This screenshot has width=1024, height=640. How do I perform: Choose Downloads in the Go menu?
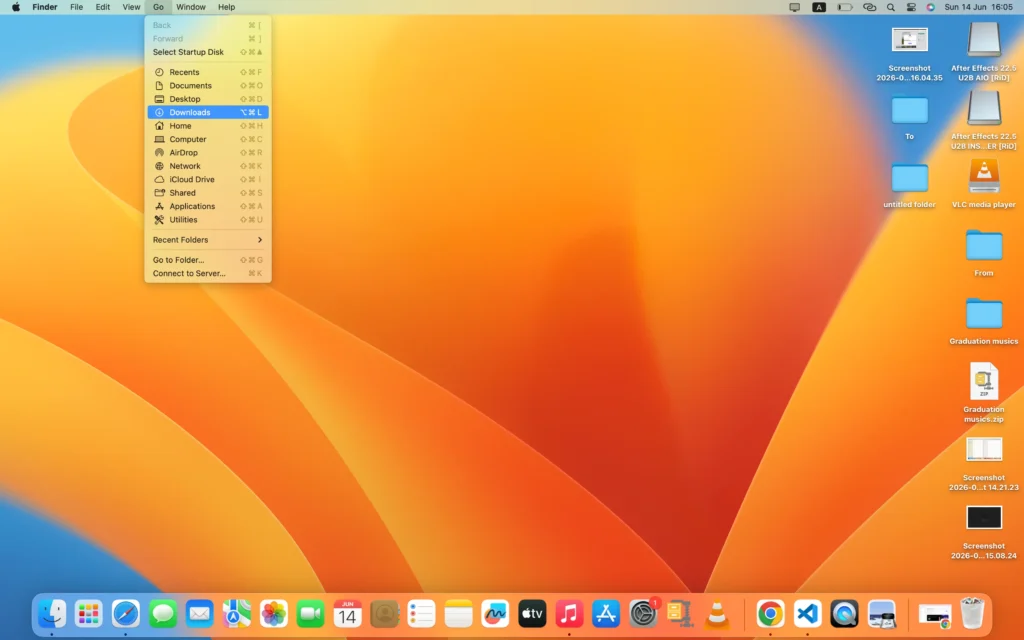click(x=208, y=112)
